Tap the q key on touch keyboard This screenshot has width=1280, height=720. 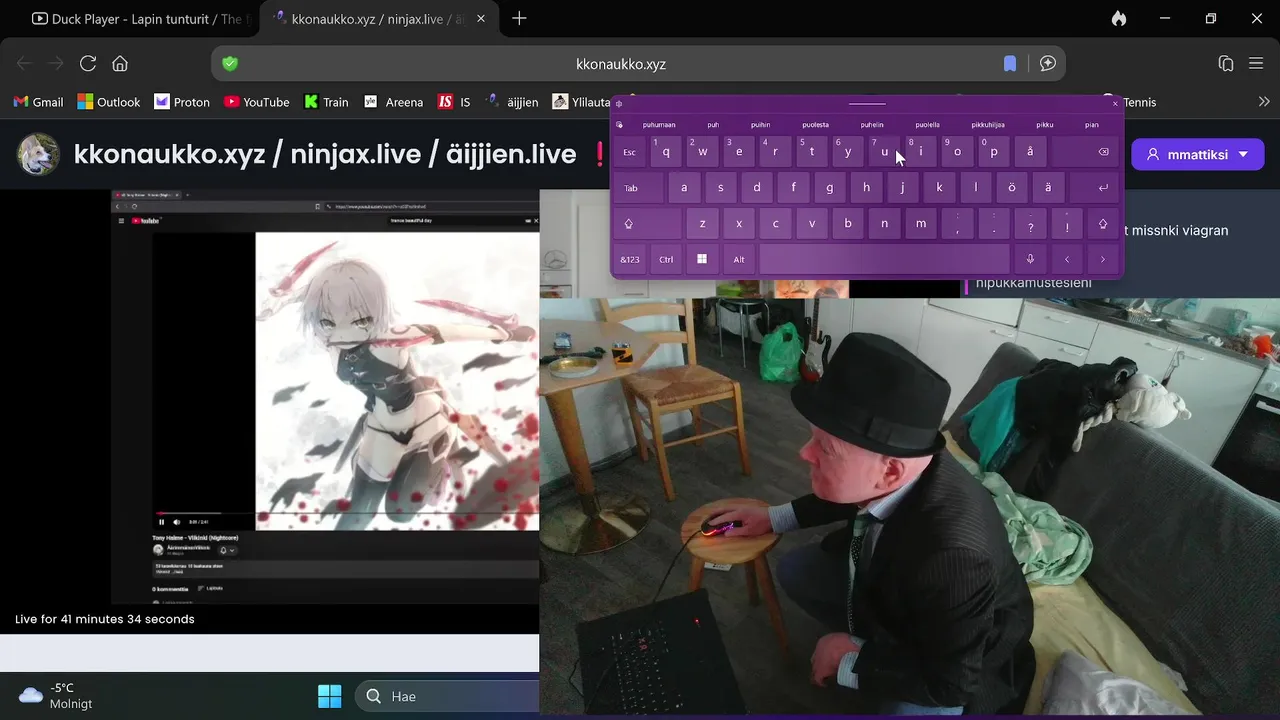pyautogui.click(x=666, y=152)
